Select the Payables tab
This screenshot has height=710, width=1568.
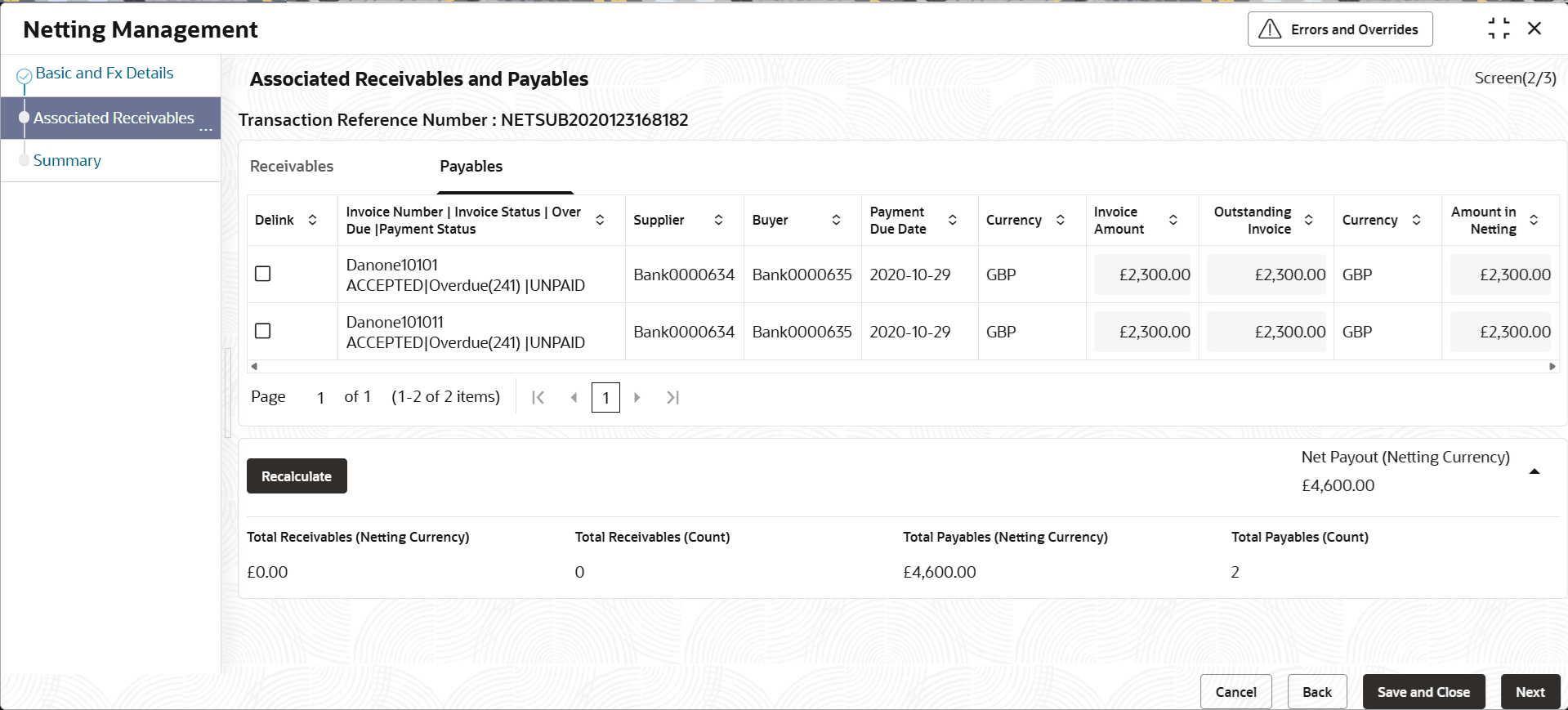471,167
